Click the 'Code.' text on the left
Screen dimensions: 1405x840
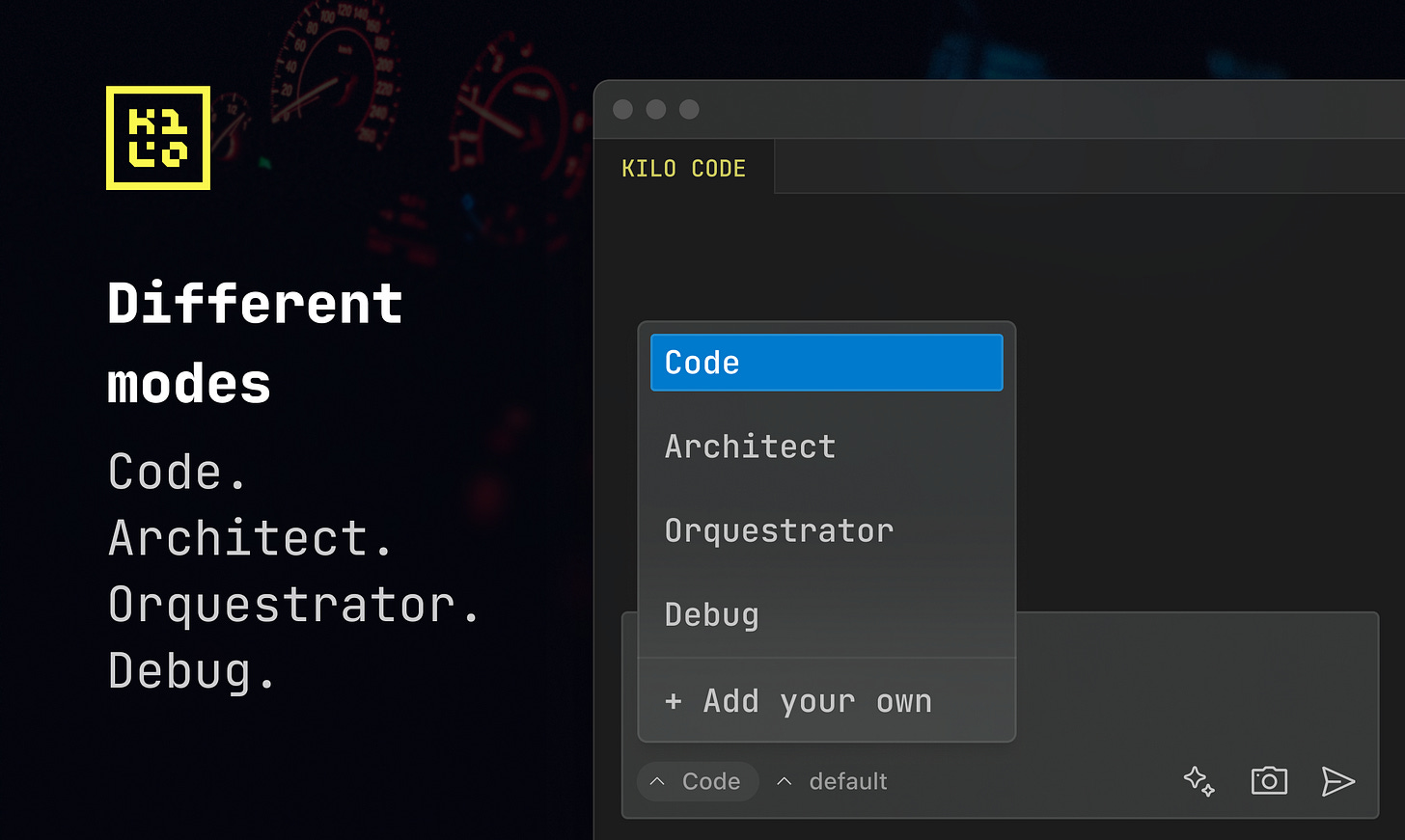(x=178, y=472)
